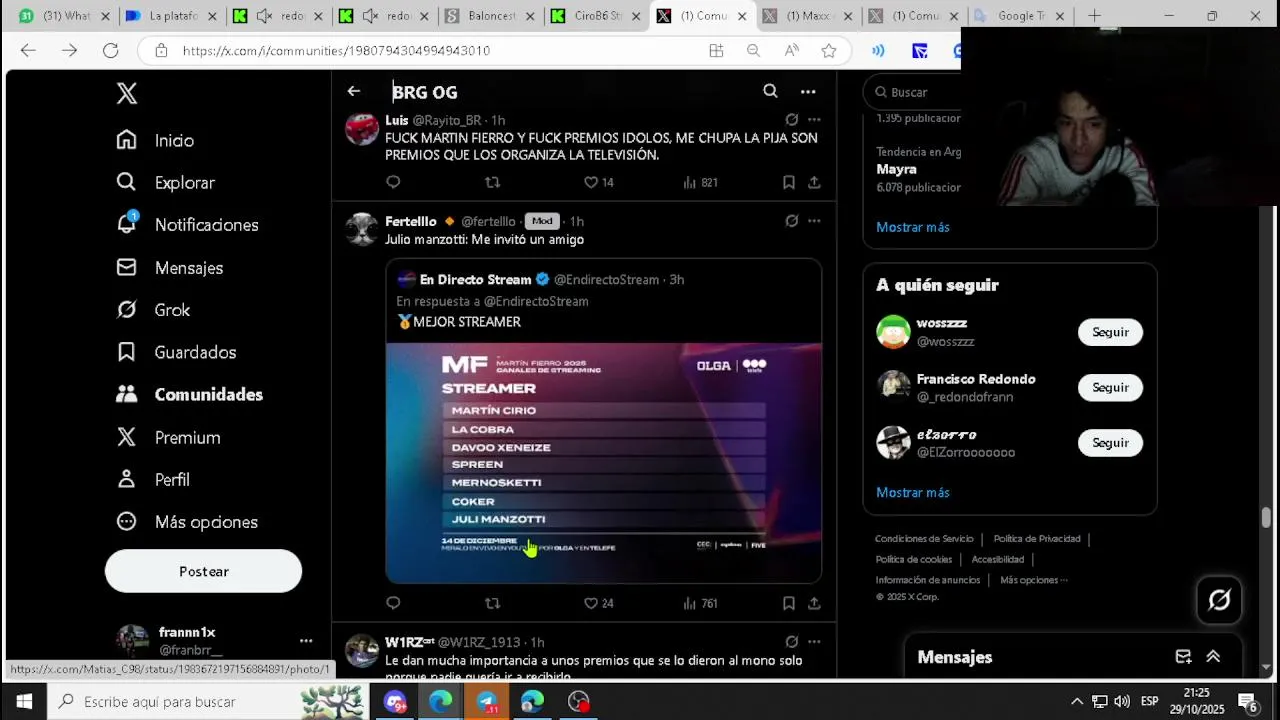Open the Mayra trending topic
Image resolution: width=1280 pixels, height=720 pixels.
pos(896,169)
